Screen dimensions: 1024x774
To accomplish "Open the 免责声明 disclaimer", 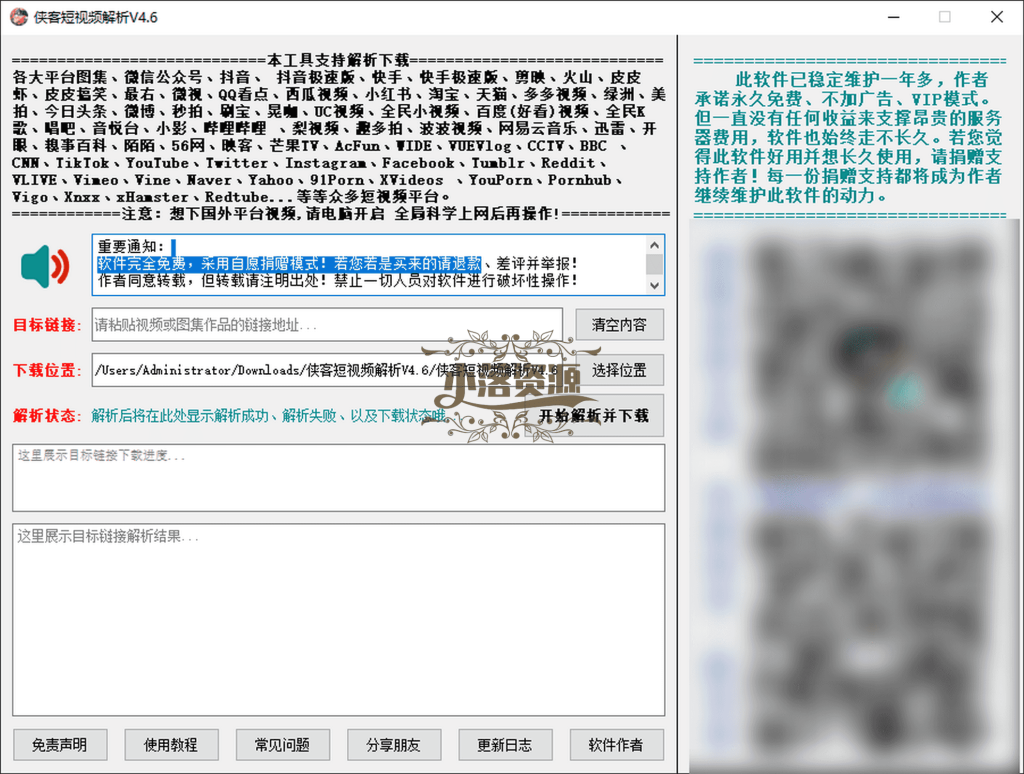I will tap(60, 745).
